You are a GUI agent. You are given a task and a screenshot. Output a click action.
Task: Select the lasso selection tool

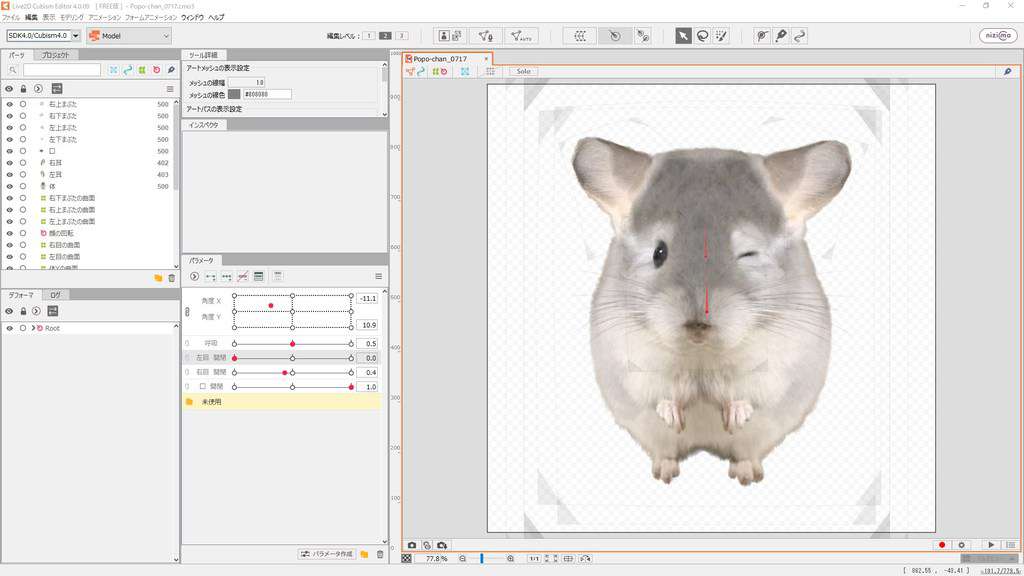703,36
